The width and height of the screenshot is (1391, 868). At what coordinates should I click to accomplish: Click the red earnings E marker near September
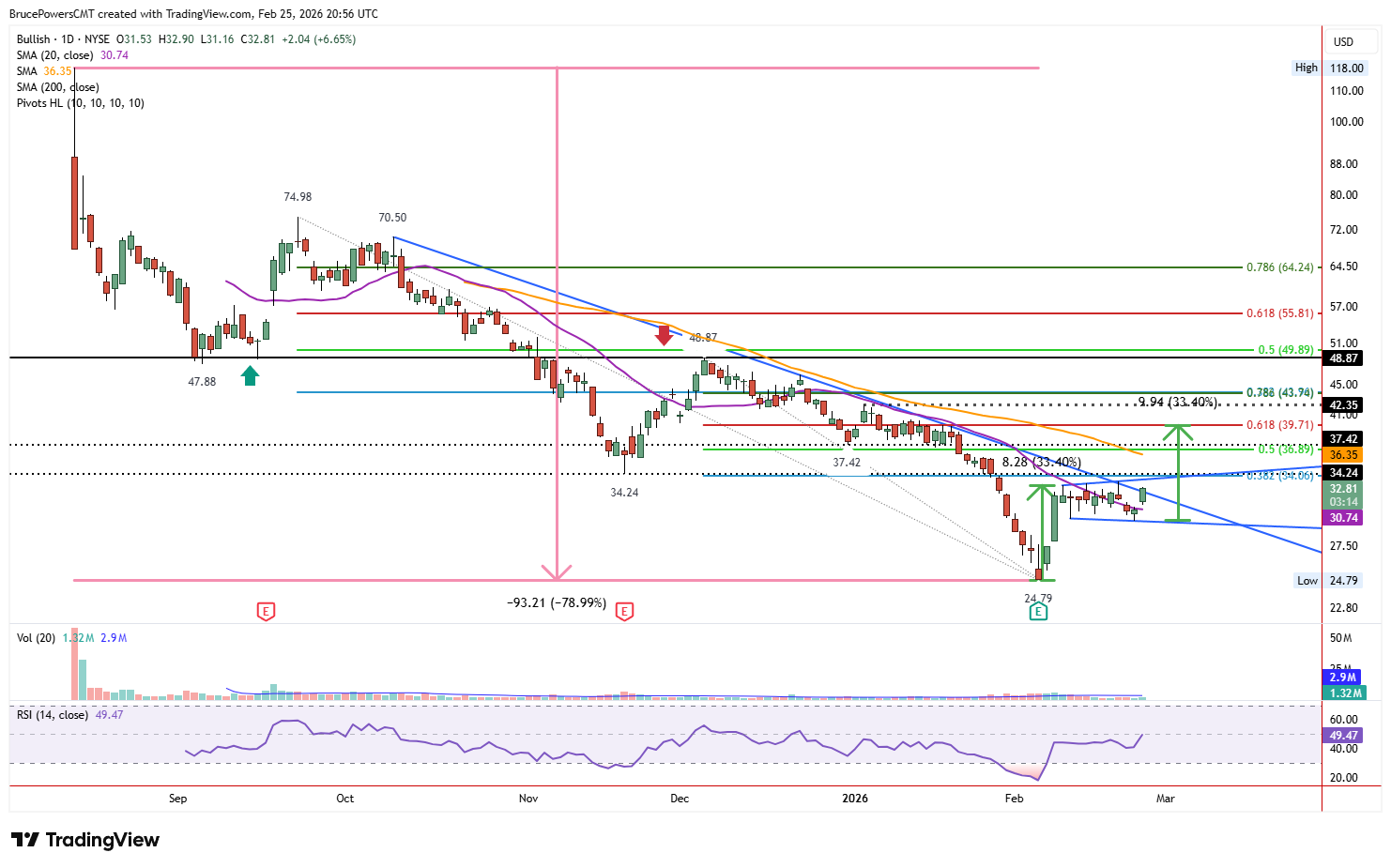click(267, 612)
